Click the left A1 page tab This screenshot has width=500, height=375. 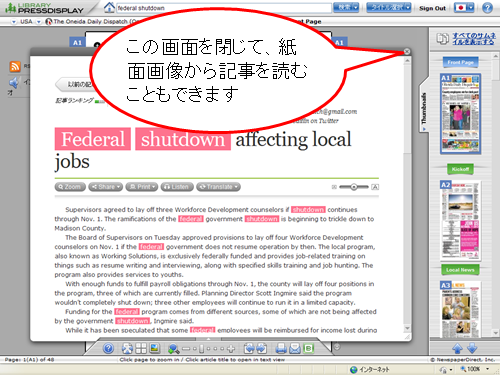tap(77, 43)
